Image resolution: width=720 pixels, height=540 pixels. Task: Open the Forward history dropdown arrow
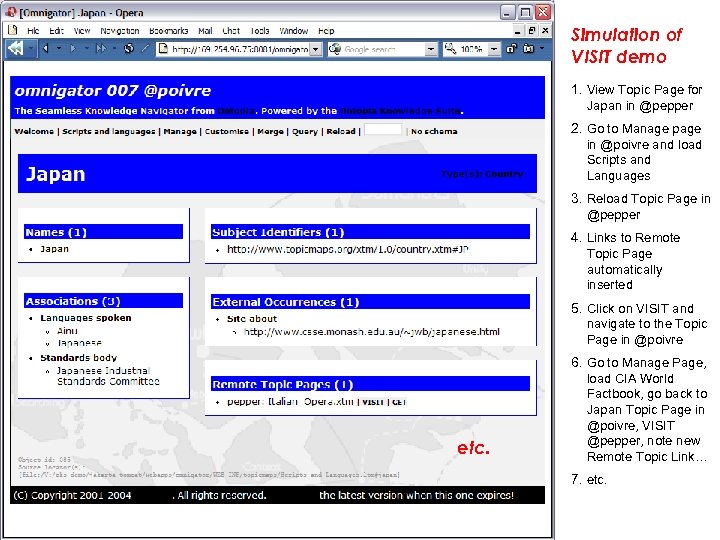coord(86,48)
